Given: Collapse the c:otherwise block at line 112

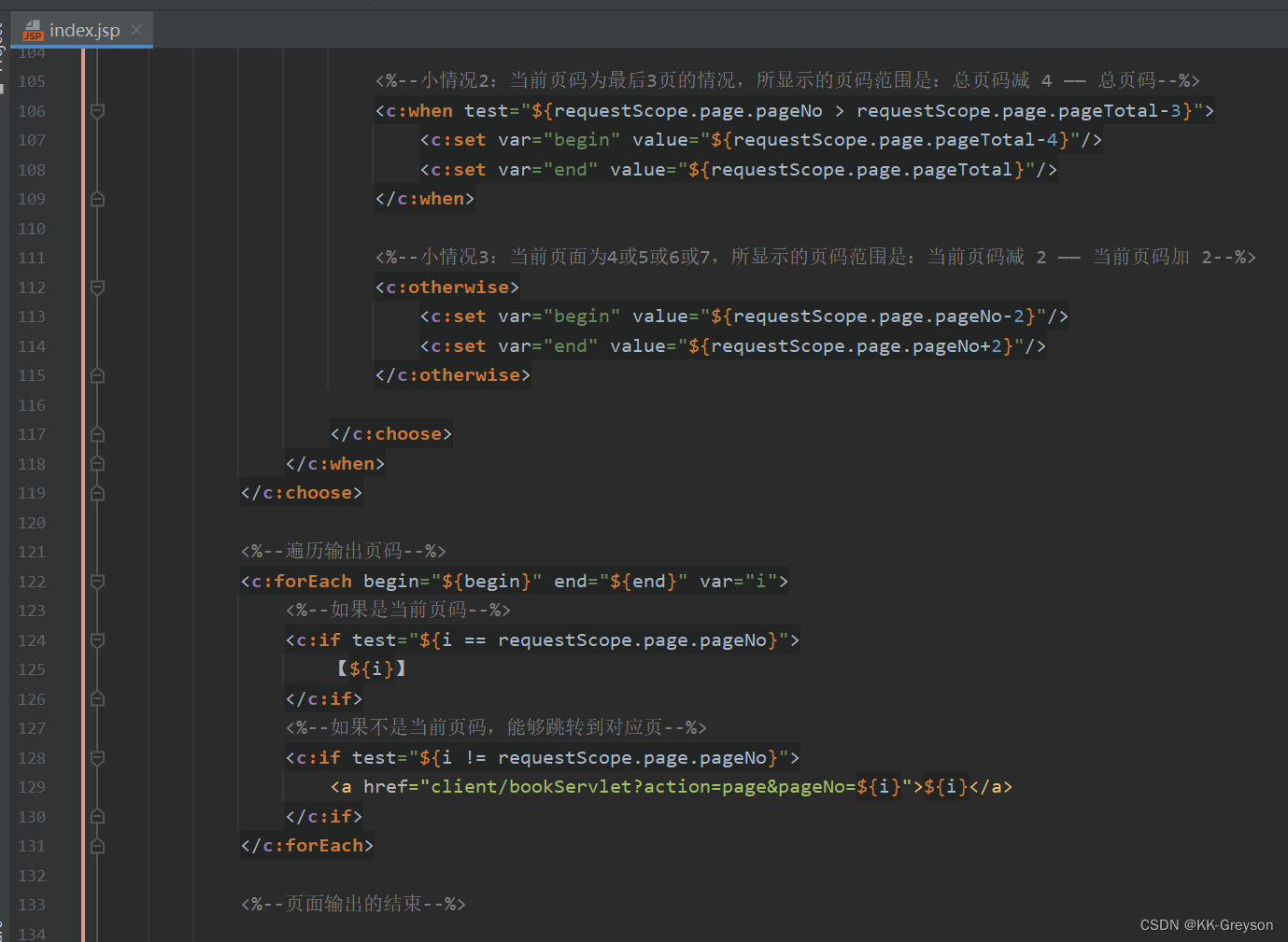Looking at the screenshot, I should point(97,288).
